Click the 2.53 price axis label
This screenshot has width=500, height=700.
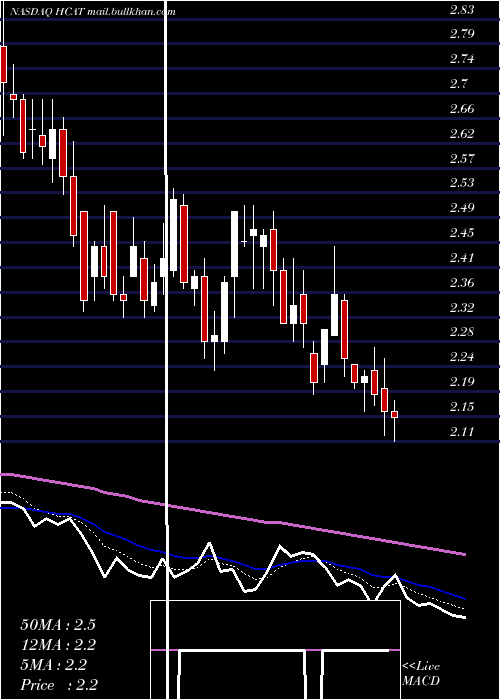coord(461,183)
